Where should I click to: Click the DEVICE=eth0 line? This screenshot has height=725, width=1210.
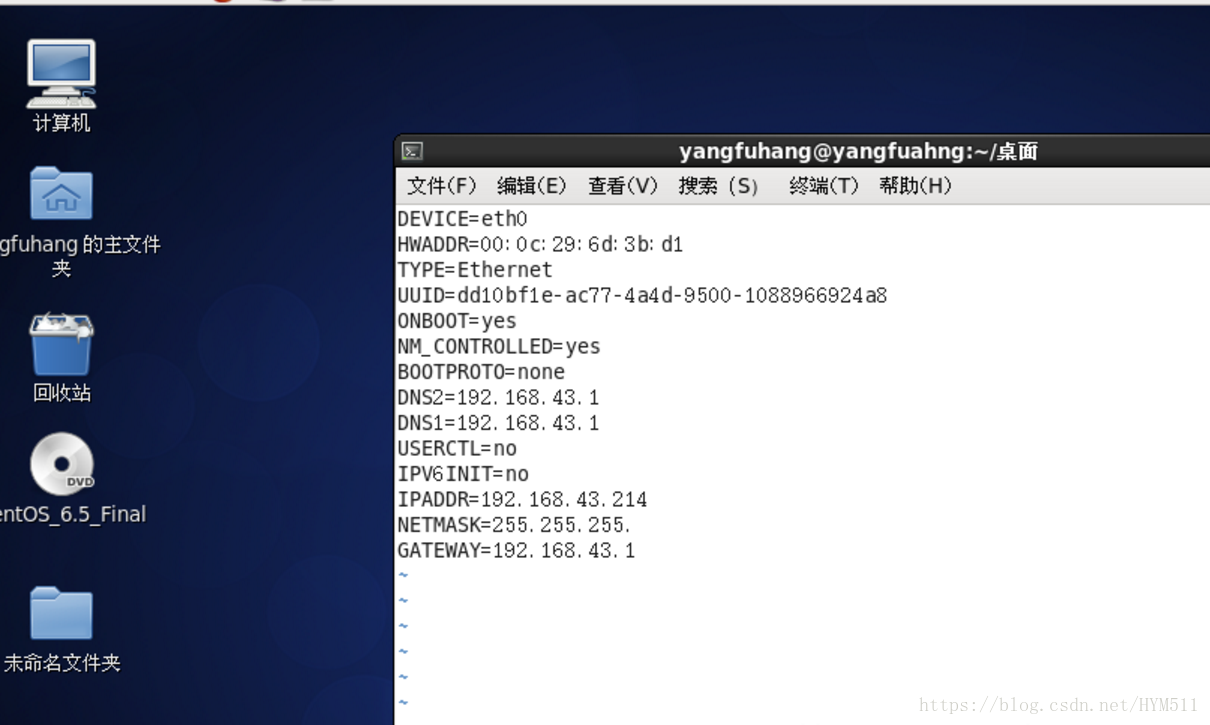[x=462, y=219]
